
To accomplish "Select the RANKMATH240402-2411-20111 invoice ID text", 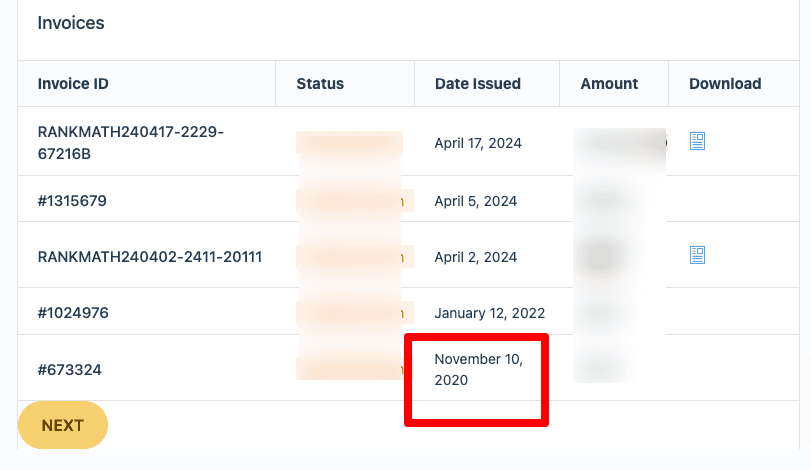I will 149,257.
